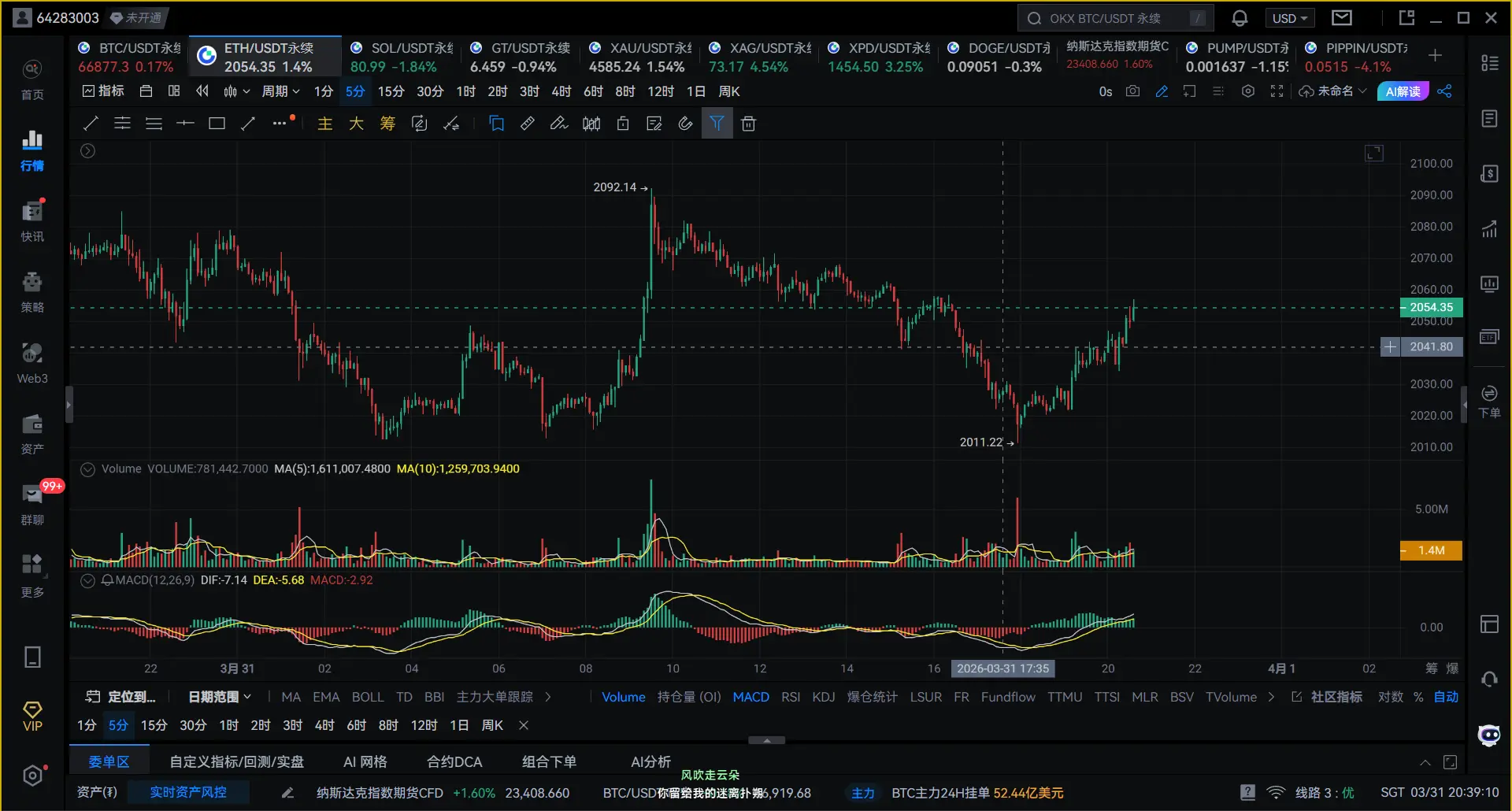Take a chart screenshot with camera icon

coord(1132,91)
